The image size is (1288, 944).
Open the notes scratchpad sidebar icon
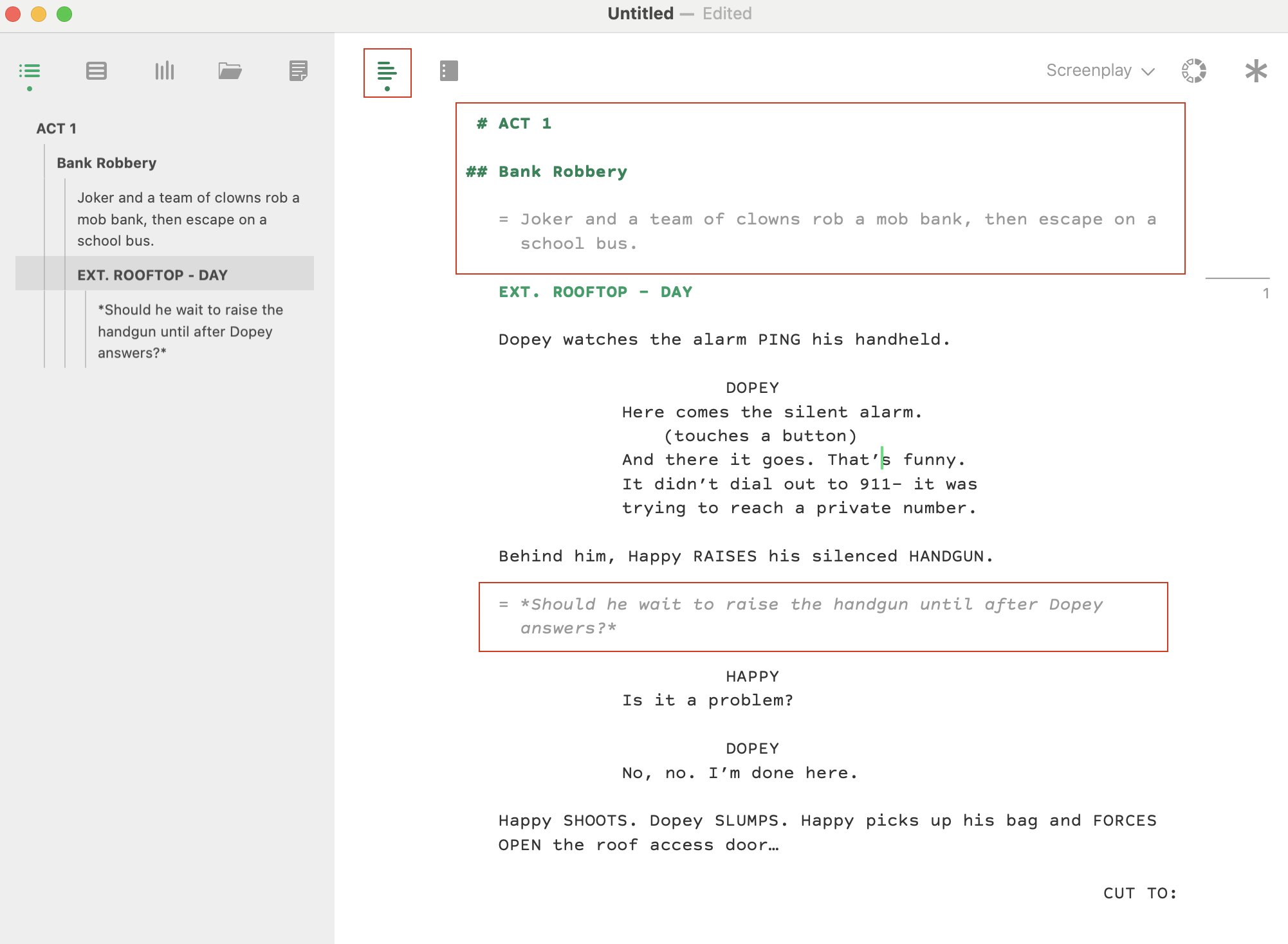pyautogui.click(x=298, y=71)
